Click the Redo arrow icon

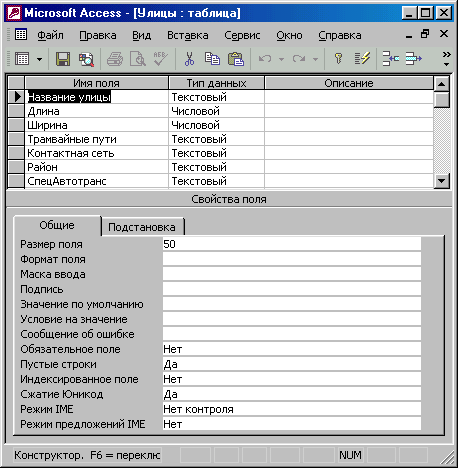(299, 59)
